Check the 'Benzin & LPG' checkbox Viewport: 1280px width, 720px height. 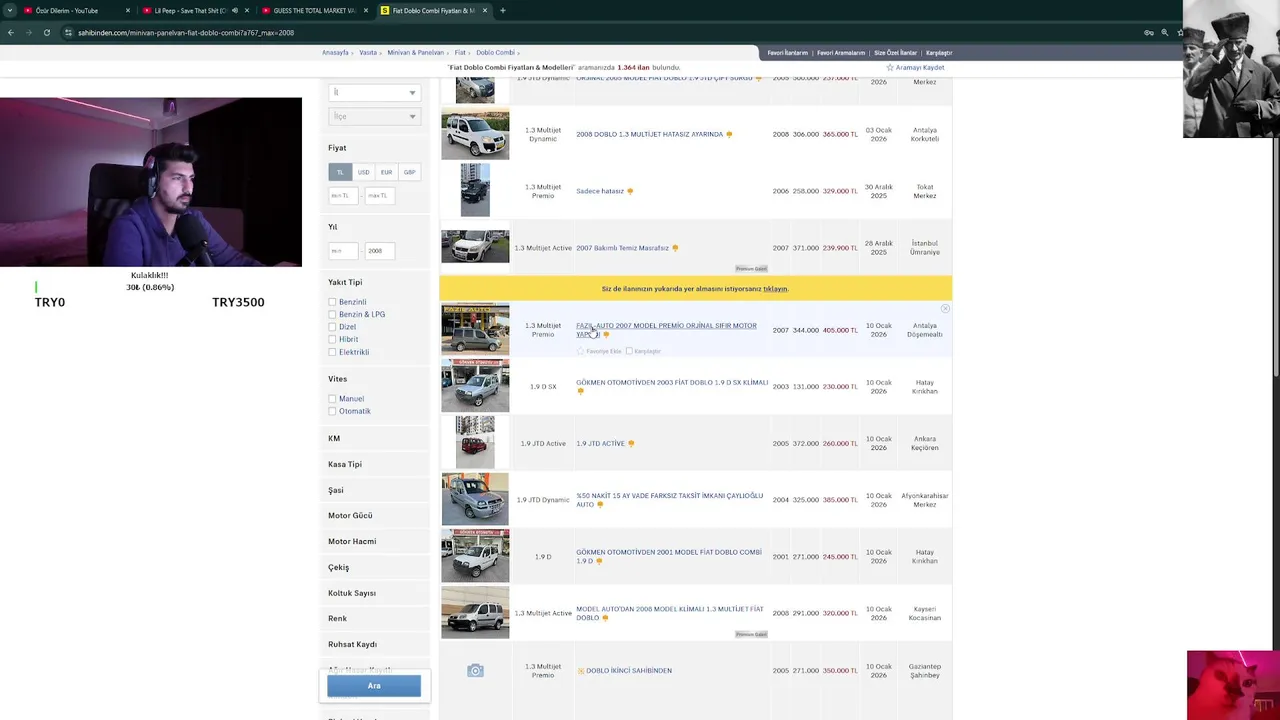332,314
